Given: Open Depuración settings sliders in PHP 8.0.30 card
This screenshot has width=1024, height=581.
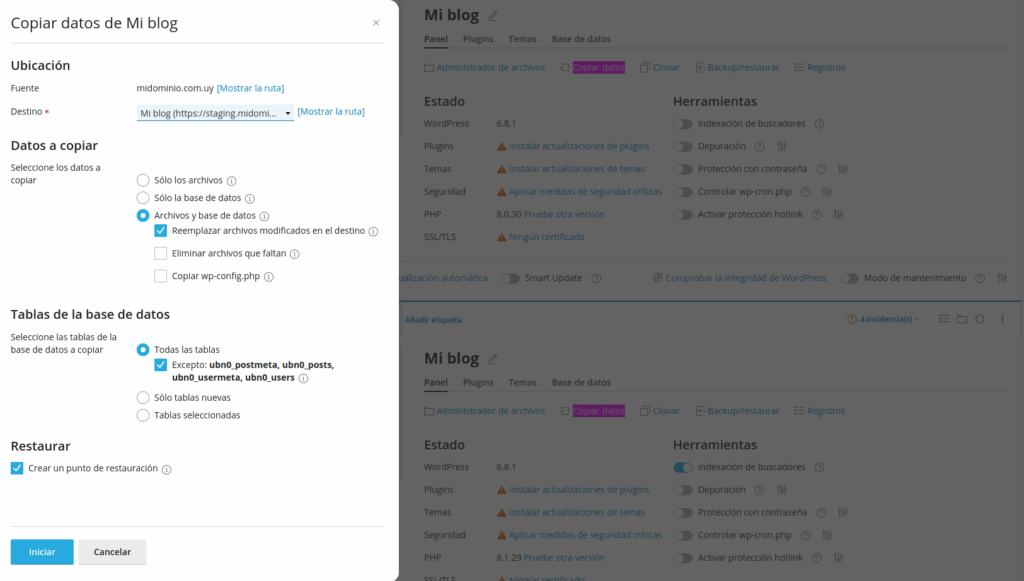Looking at the screenshot, I should coord(782,146).
